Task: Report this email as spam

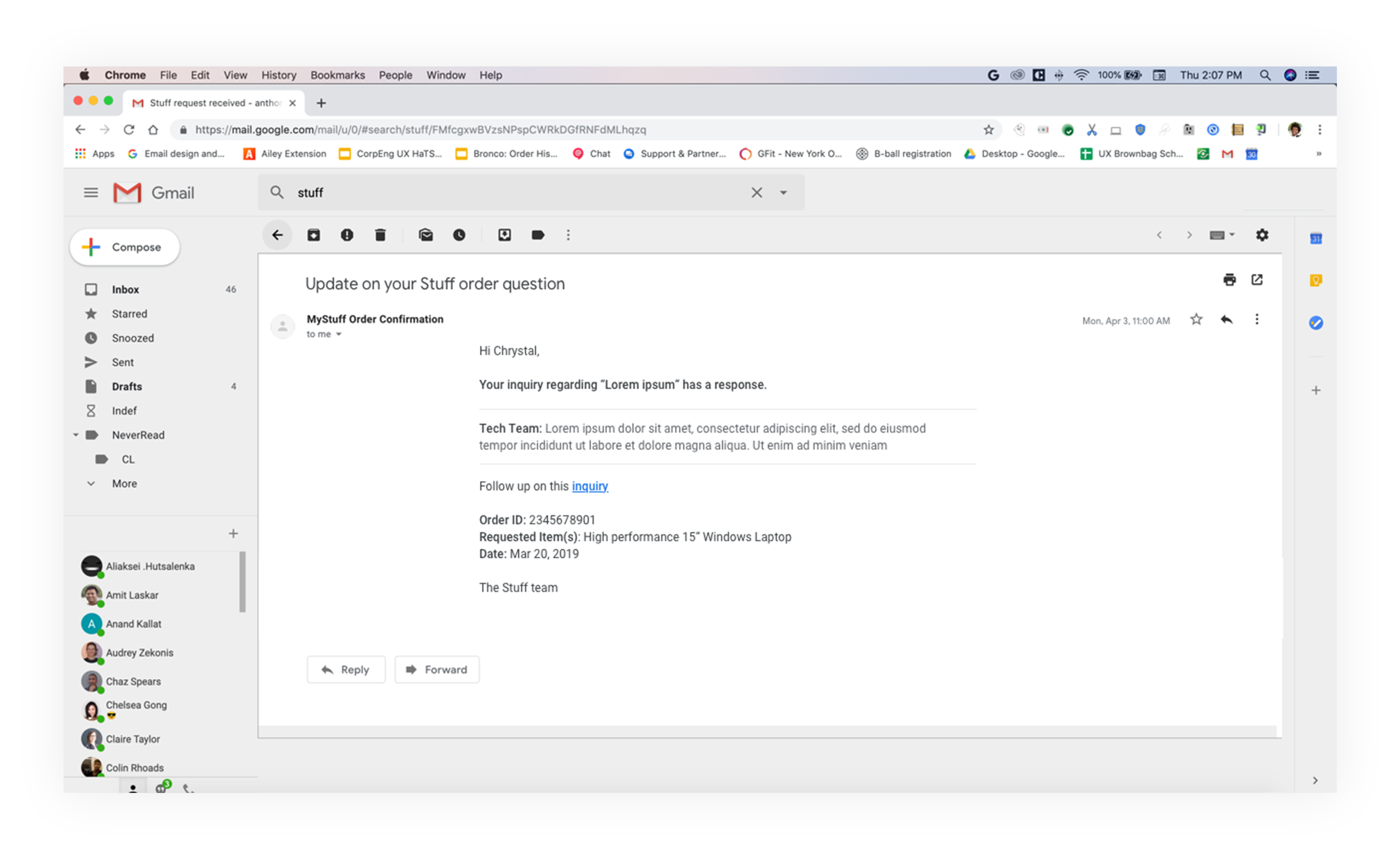Action: pyautogui.click(x=347, y=235)
